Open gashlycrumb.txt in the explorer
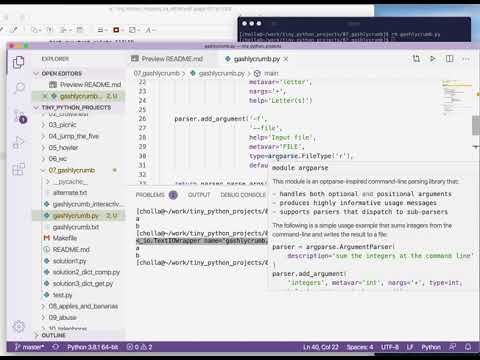This screenshot has width=480, height=360. pyautogui.click(x=76, y=227)
